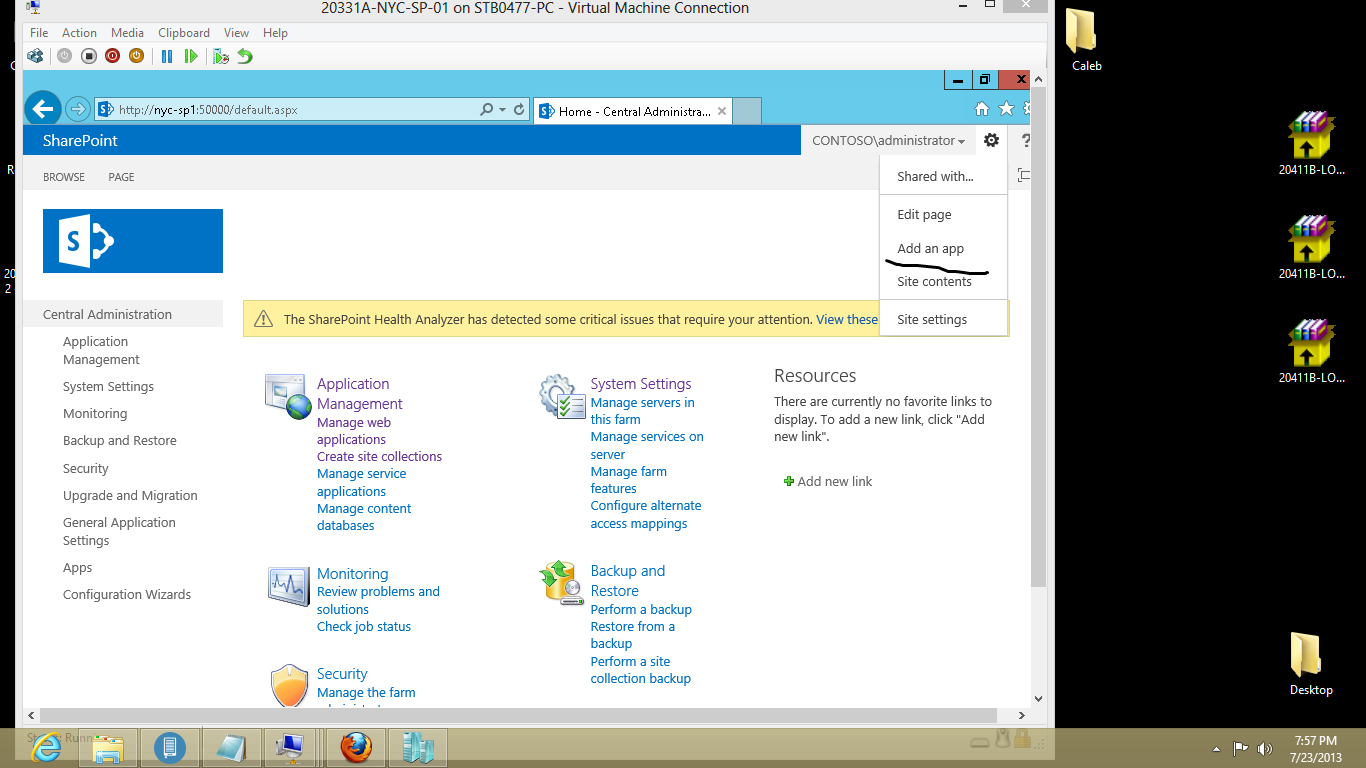Click the green plus icon beside Add new link
The height and width of the screenshot is (768, 1366).
click(789, 481)
